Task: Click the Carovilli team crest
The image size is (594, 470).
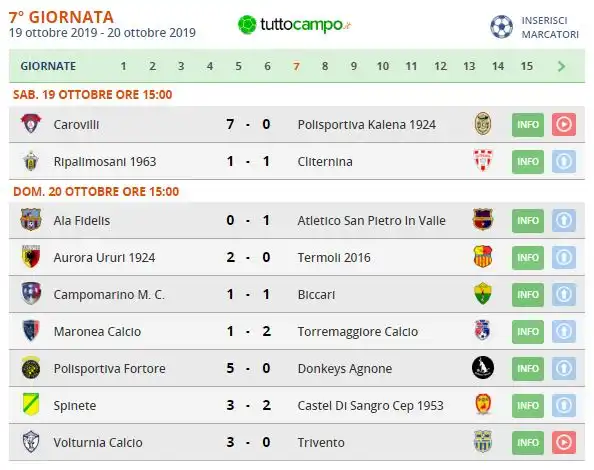Action: (x=31, y=123)
